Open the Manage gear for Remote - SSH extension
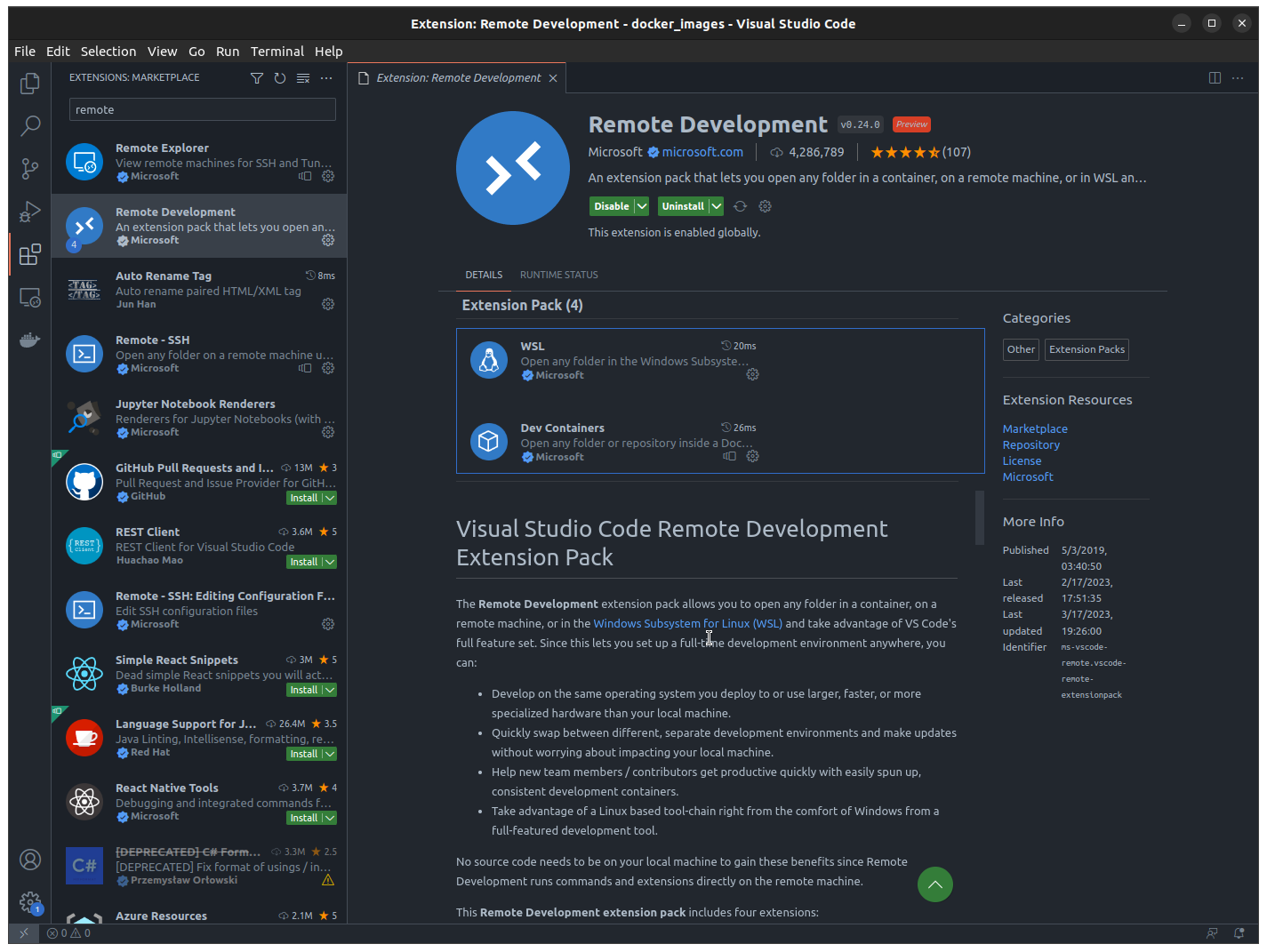The height and width of the screenshot is (952, 1267). 327,368
